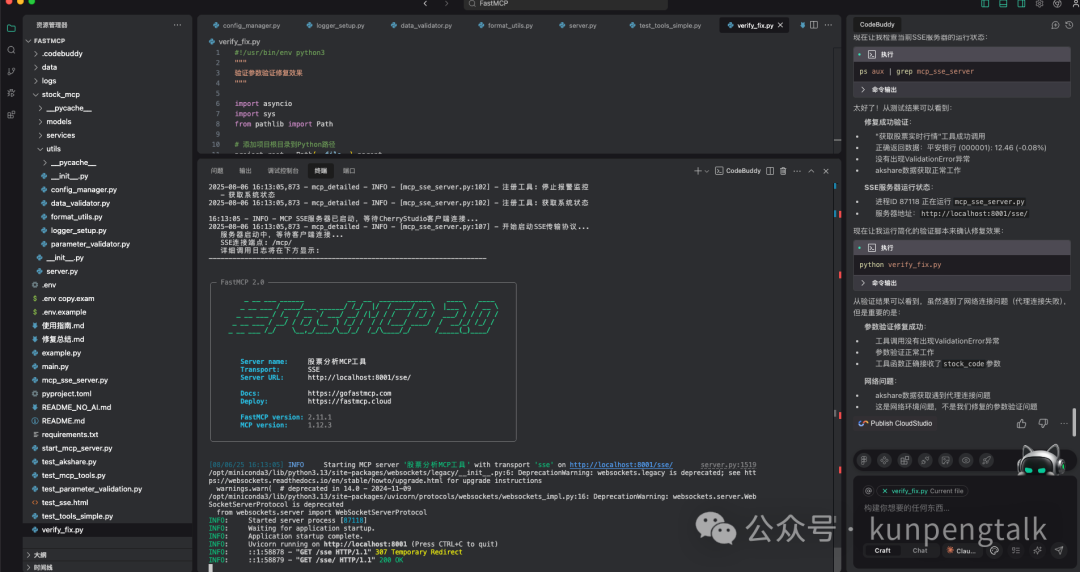Collapse the utils folder
The height and width of the screenshot is (572, 1080).
[41, 149]
